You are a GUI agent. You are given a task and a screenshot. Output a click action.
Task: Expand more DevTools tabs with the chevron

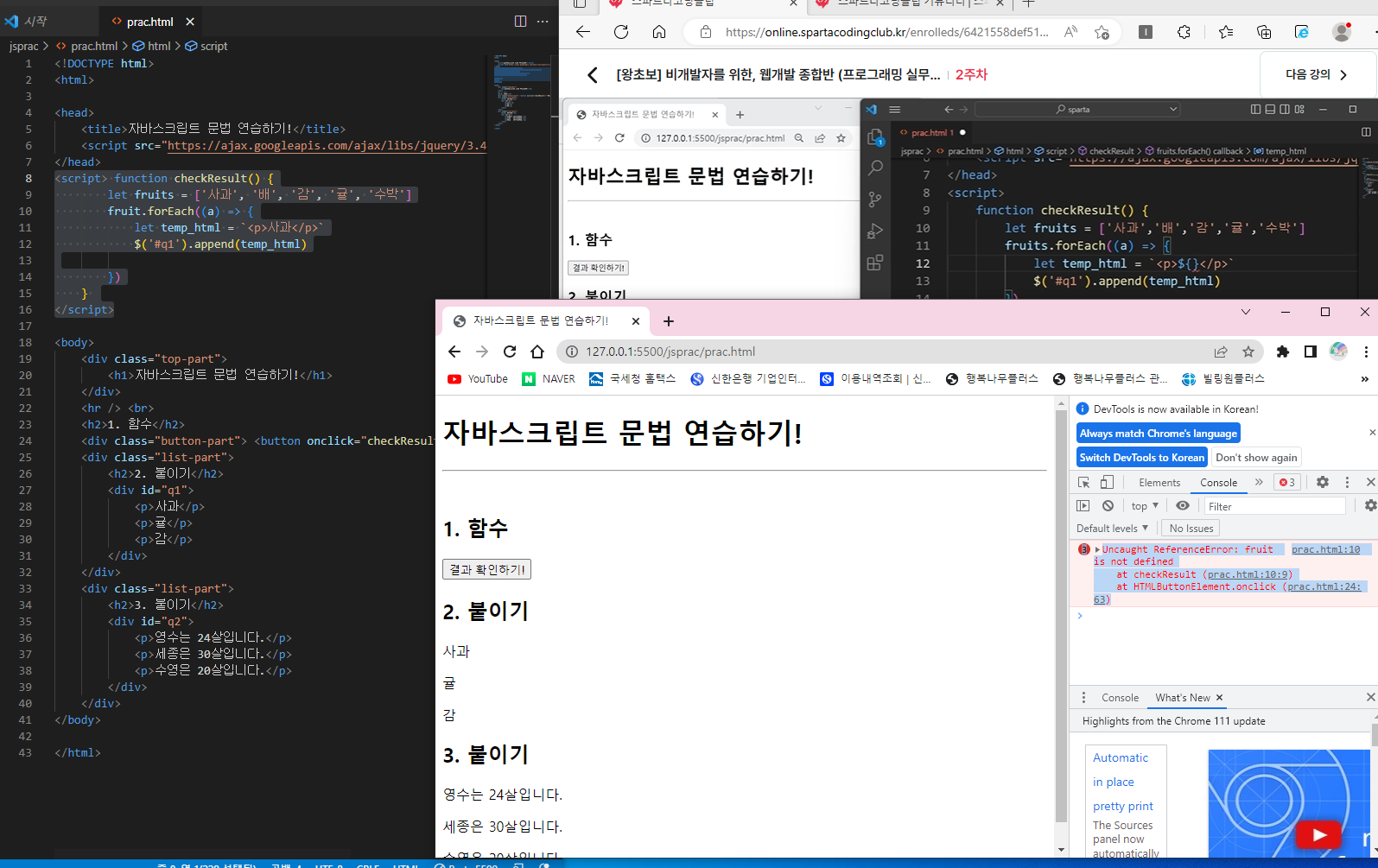tap(1259, 482)
